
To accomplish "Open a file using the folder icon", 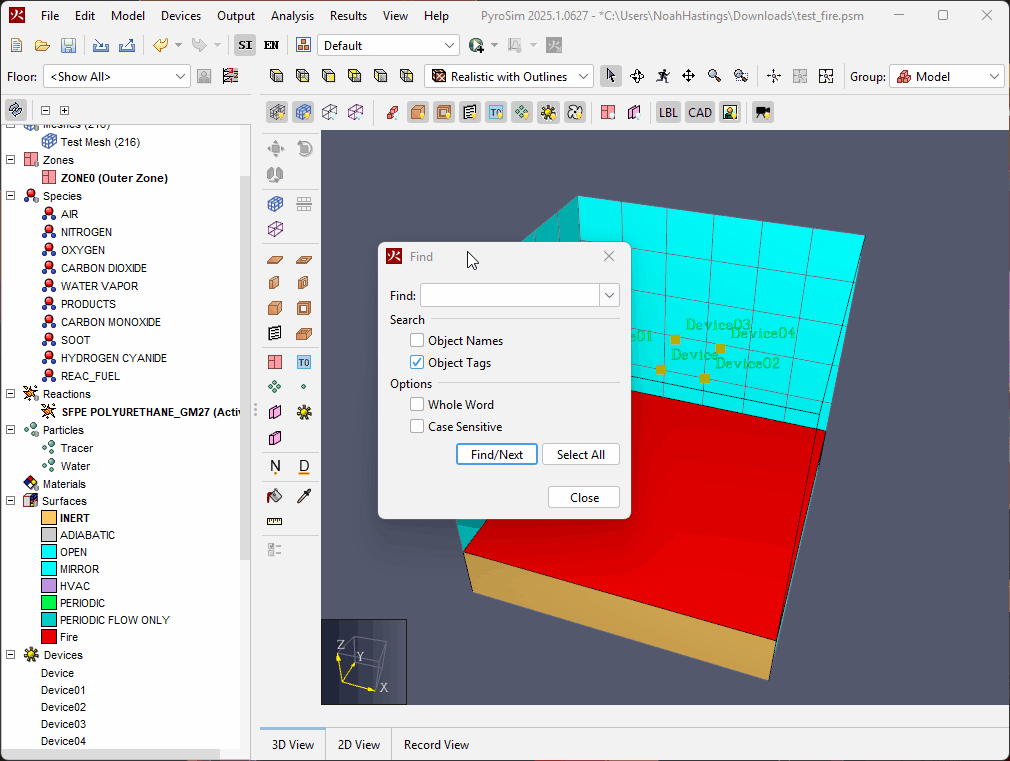I will click(43, 45).
